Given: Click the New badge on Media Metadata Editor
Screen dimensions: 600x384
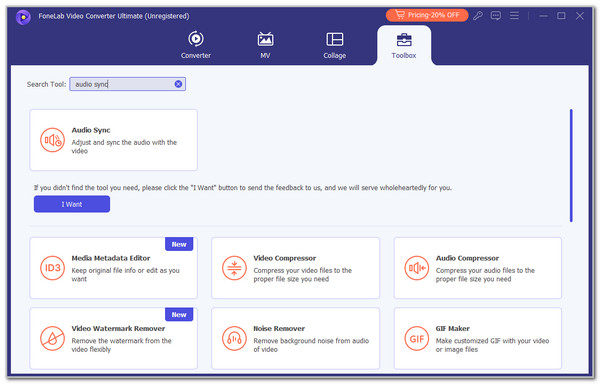Looking at the screenshot, I should click(x=179, y=244).
